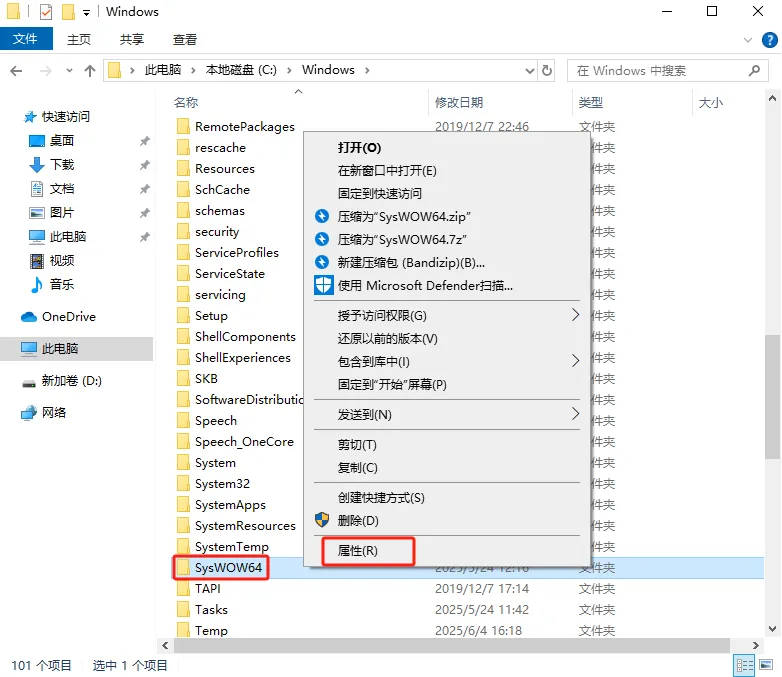Choose 新建压缩包 (Bandizip)(B)...

coord(446,262)
